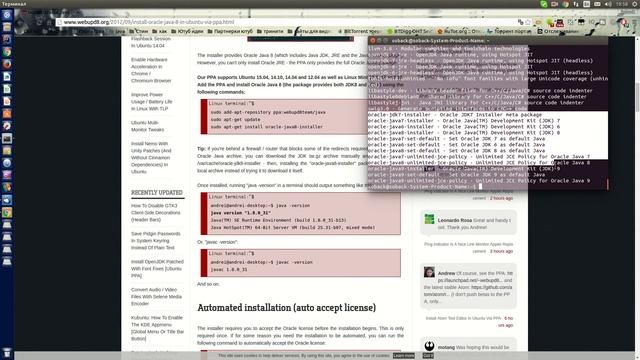Open the 'как' bookmarks folder
The height and width of the screenshot is (360, 640).
coord(160,31)
